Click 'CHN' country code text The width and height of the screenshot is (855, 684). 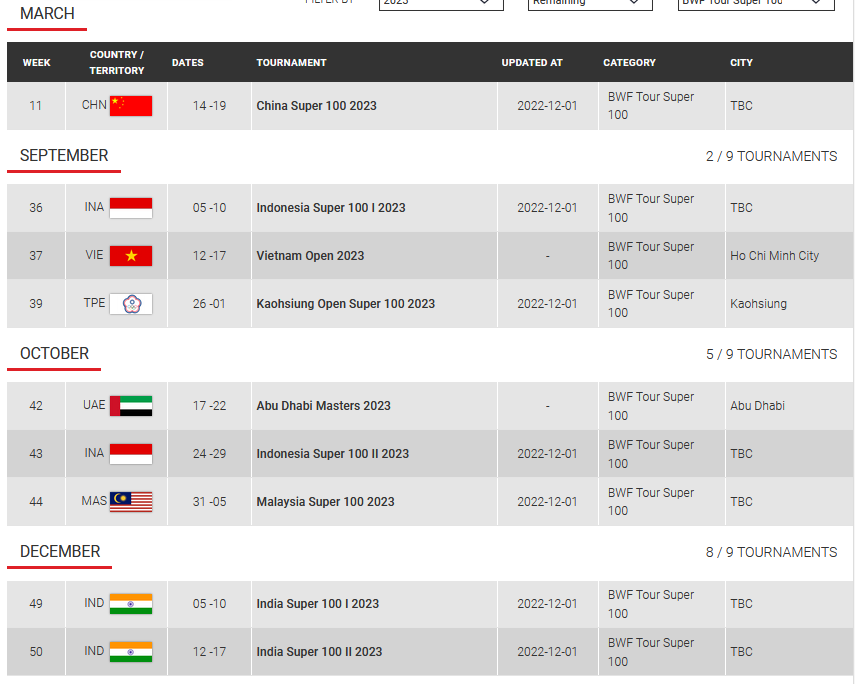(x=94, y=105)
